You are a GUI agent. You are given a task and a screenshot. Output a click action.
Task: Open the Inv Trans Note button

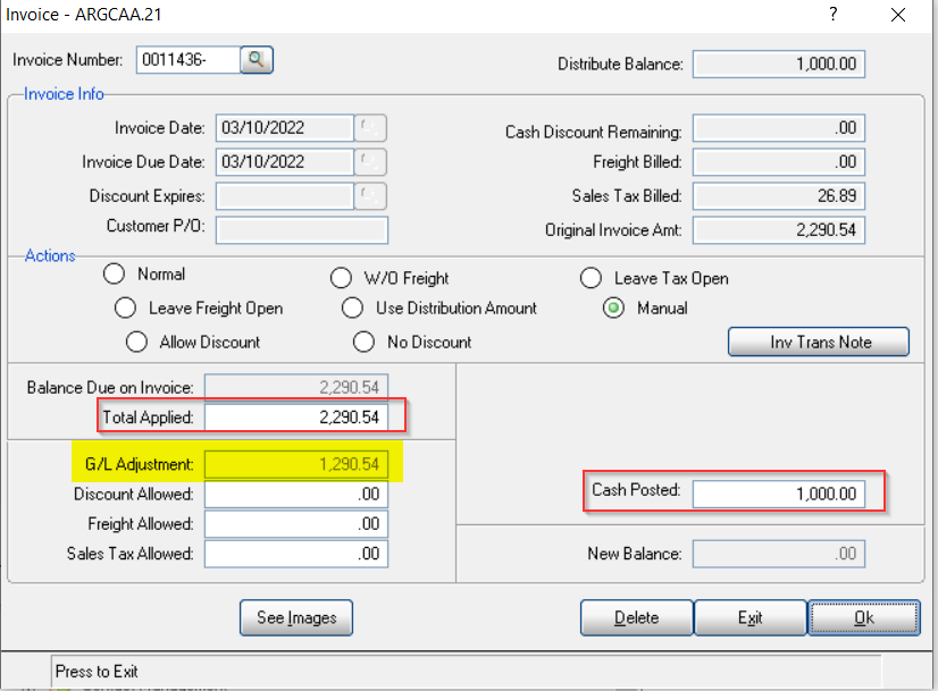[818, 342]
